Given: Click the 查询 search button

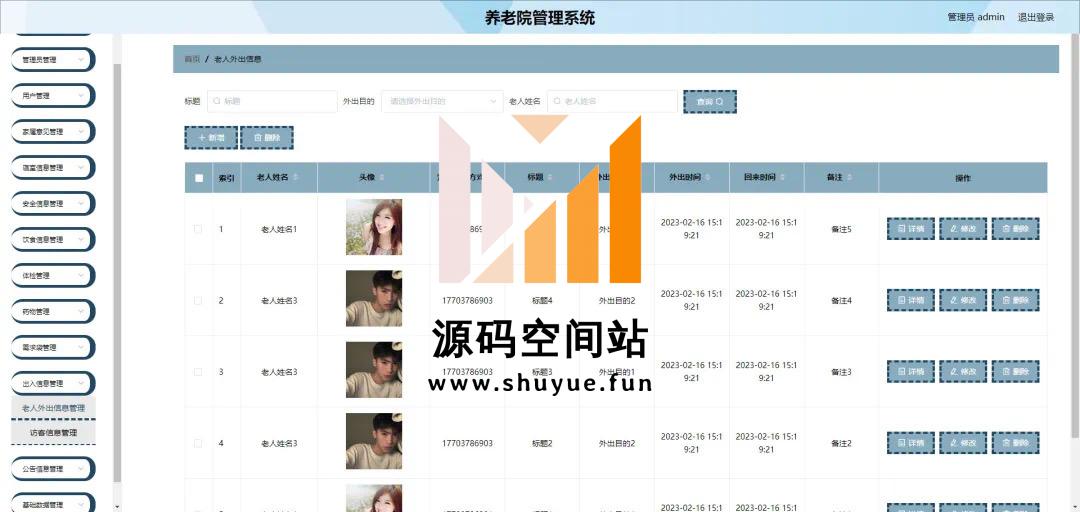Looking at the screenshot, I should pos(709,101).
